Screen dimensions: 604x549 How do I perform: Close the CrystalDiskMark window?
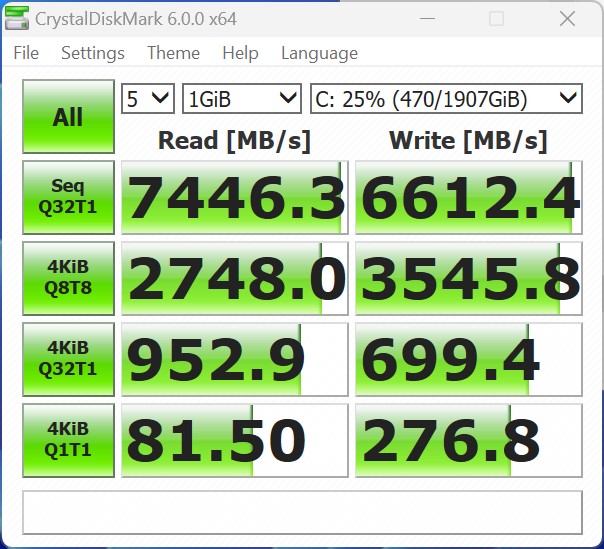coord(567,18)
